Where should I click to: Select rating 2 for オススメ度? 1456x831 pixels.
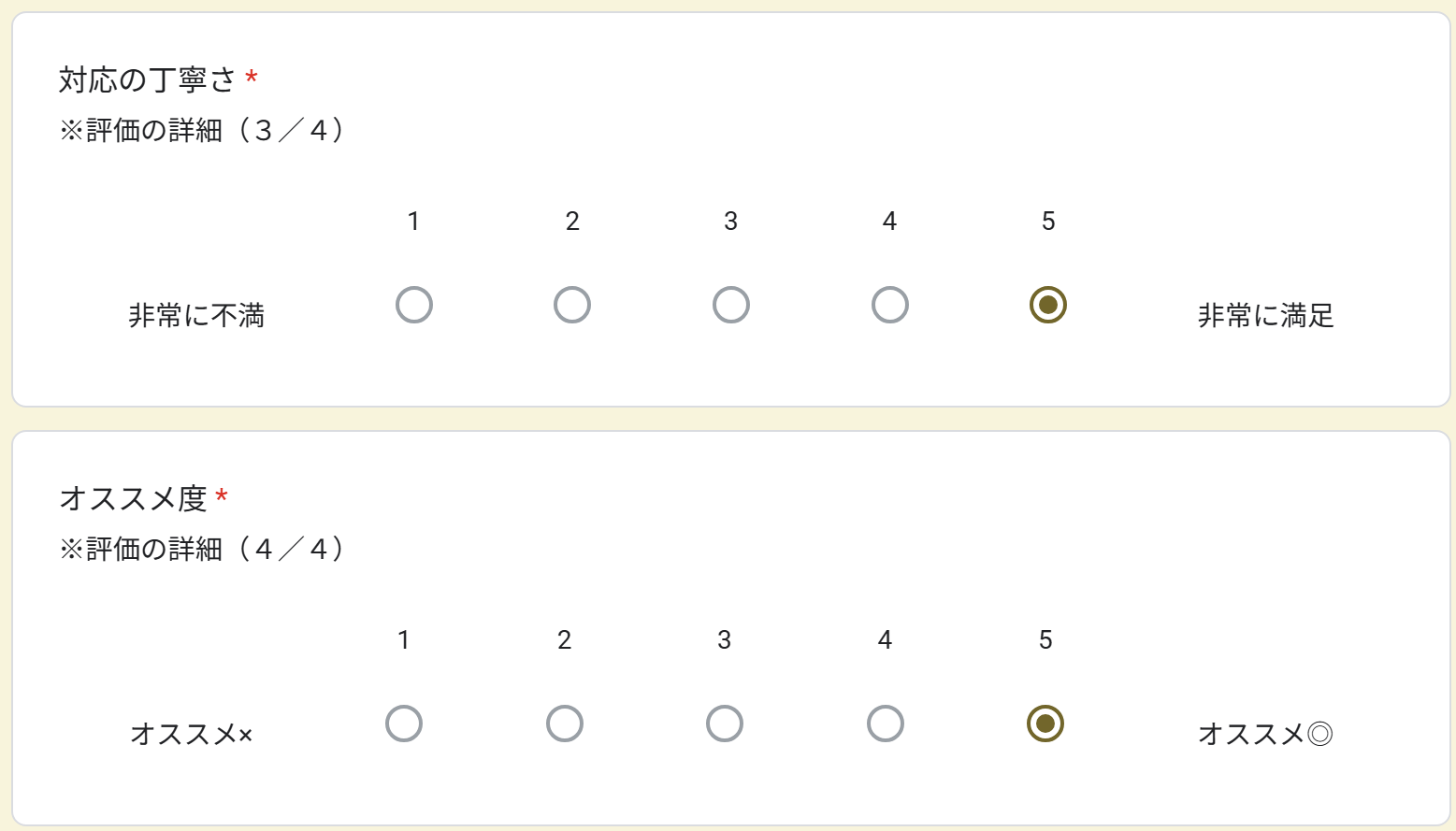pyautogui.click(x=565, y=724)
